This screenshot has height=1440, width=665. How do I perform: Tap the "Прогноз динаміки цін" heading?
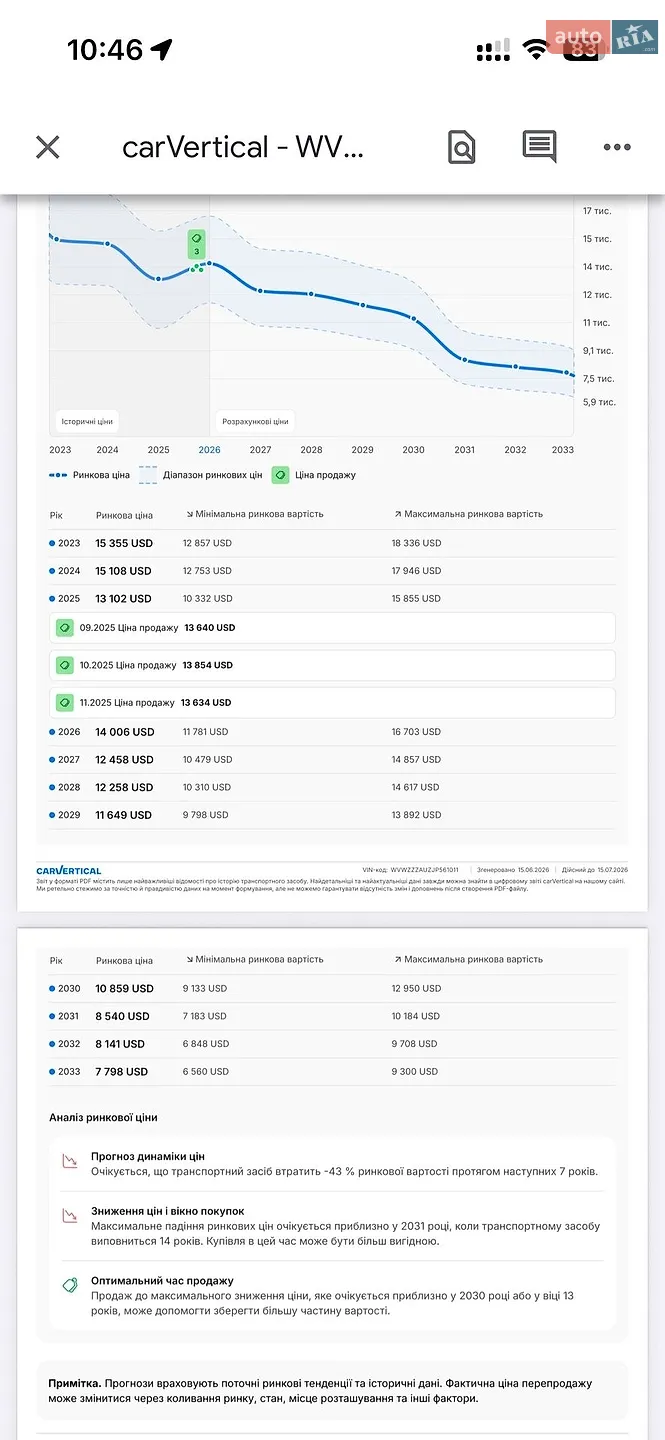148,1156
